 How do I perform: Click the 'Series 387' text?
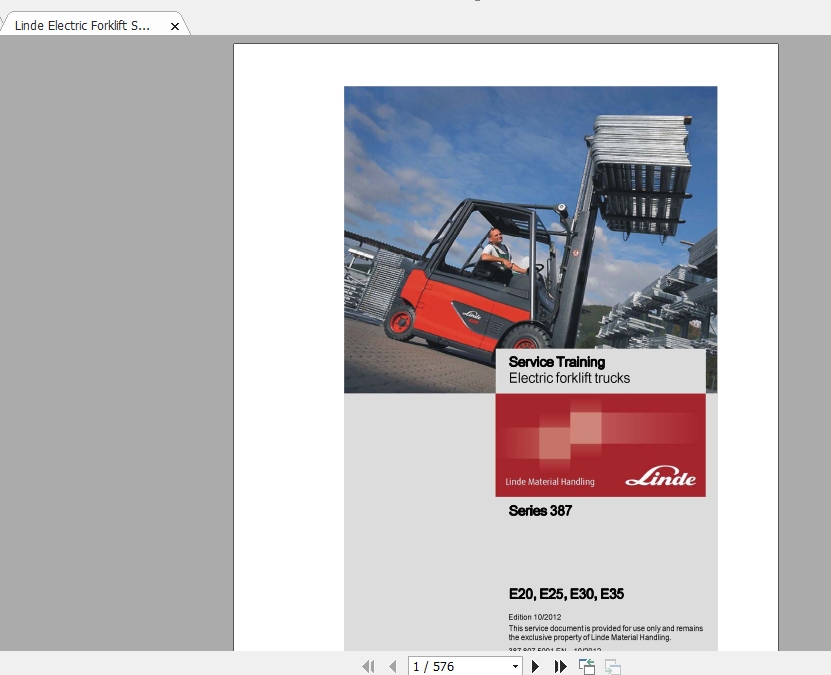pos(540,511)
